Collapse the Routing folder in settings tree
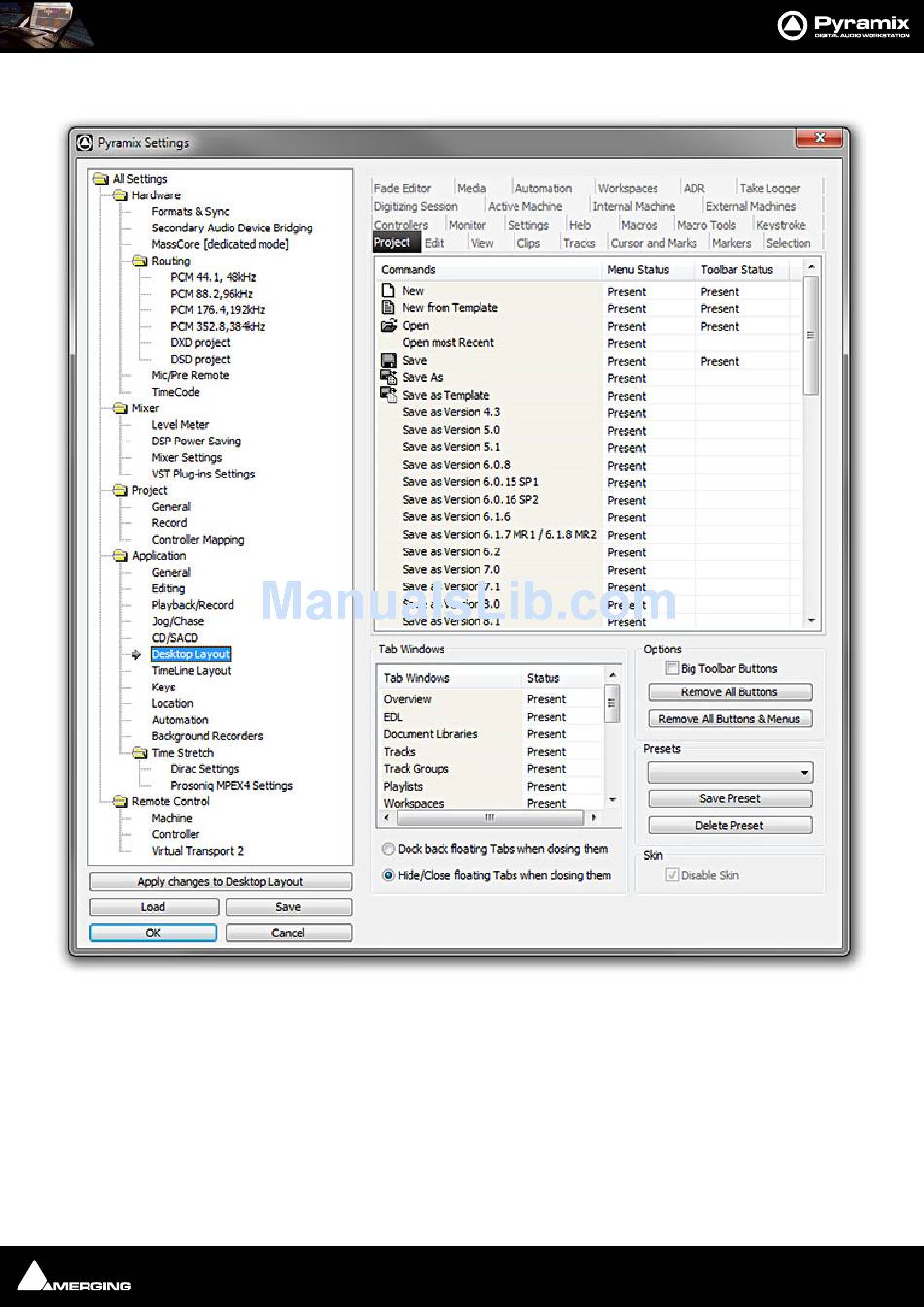 (x=140, y=262)
